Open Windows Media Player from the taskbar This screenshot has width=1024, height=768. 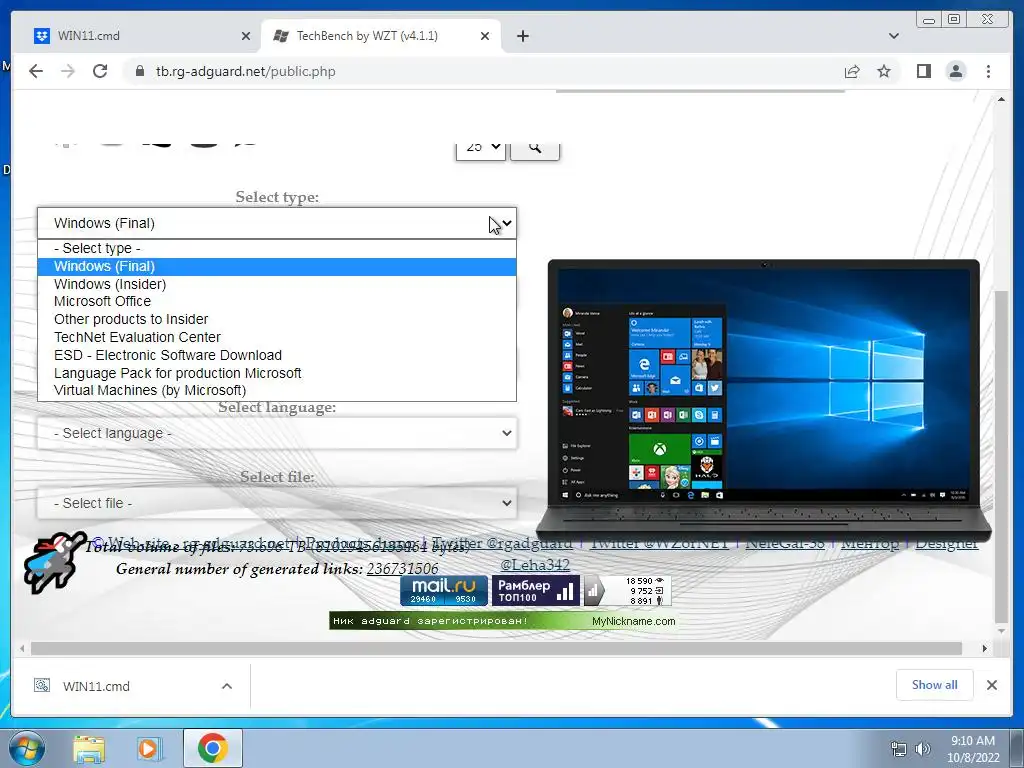click(148, 749)
